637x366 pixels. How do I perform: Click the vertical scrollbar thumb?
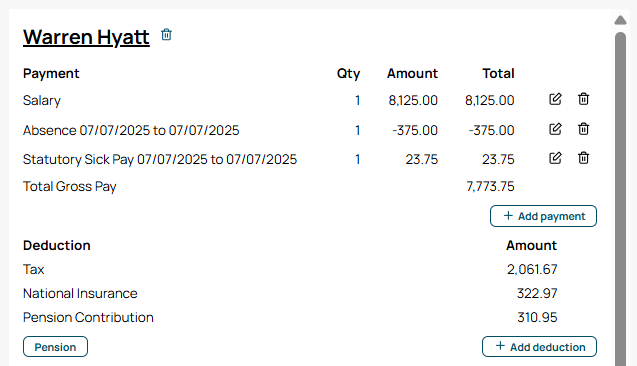click(620, 199)
